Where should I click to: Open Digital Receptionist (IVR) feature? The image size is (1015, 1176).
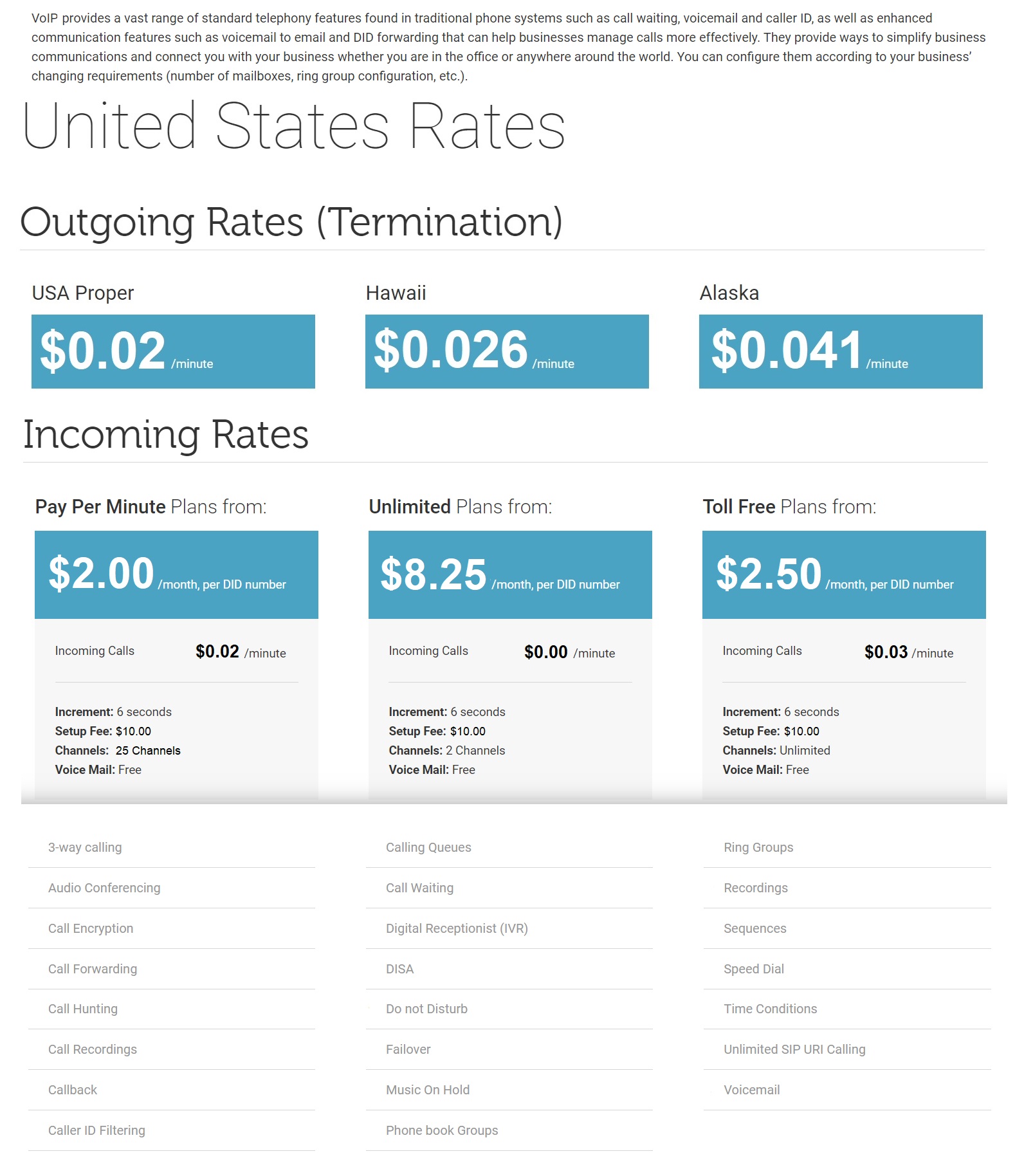pyautogui.click(x=457, y=928)
